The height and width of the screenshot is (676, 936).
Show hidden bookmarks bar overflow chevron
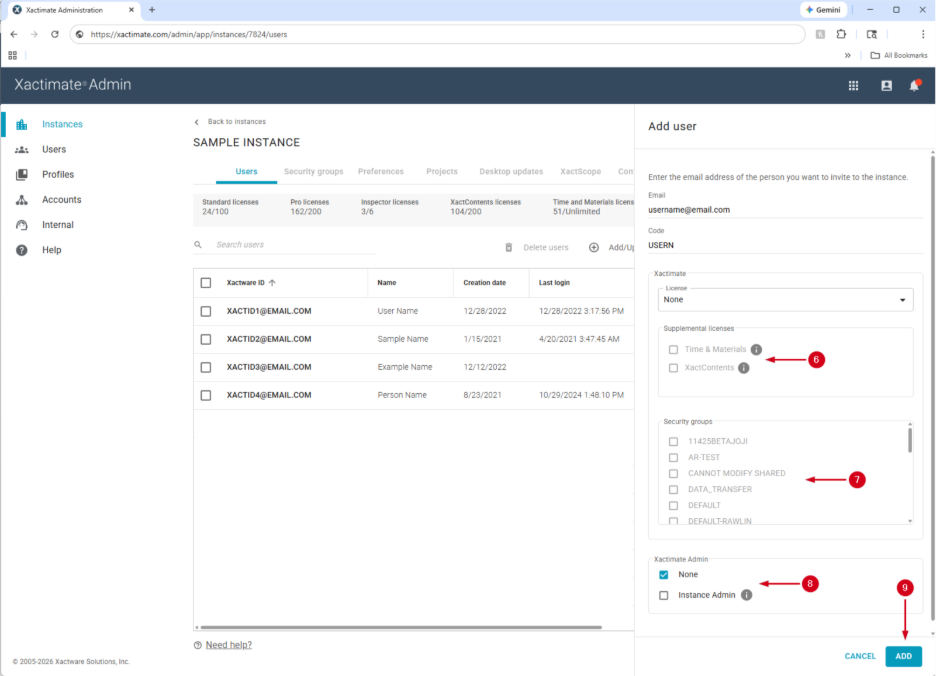(848, 55)
